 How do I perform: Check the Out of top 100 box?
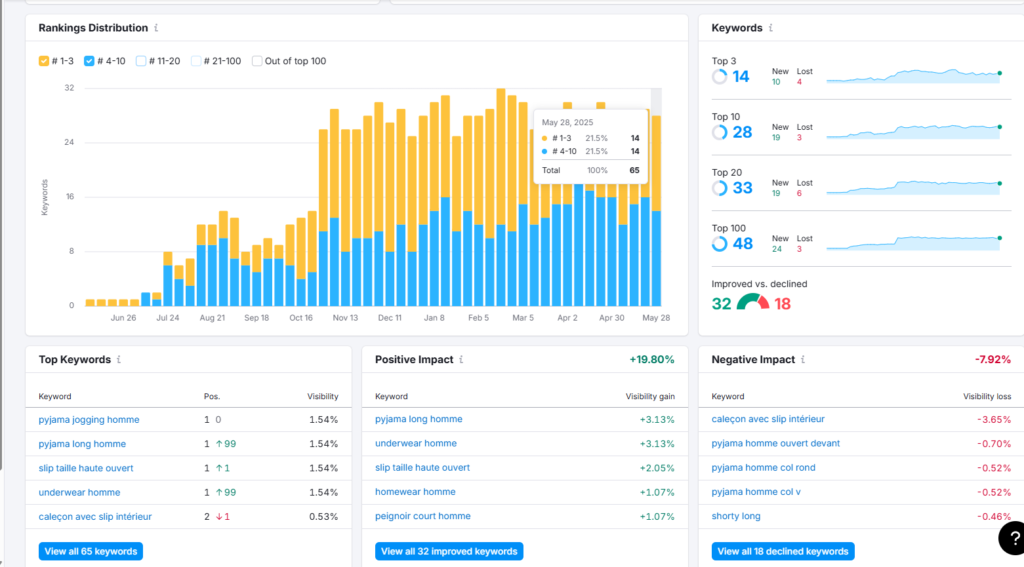point(257,61)
